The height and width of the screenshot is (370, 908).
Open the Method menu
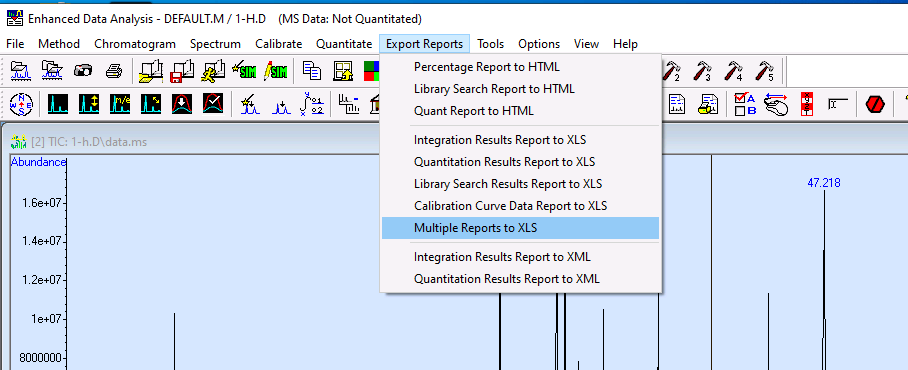pos(59,44)
